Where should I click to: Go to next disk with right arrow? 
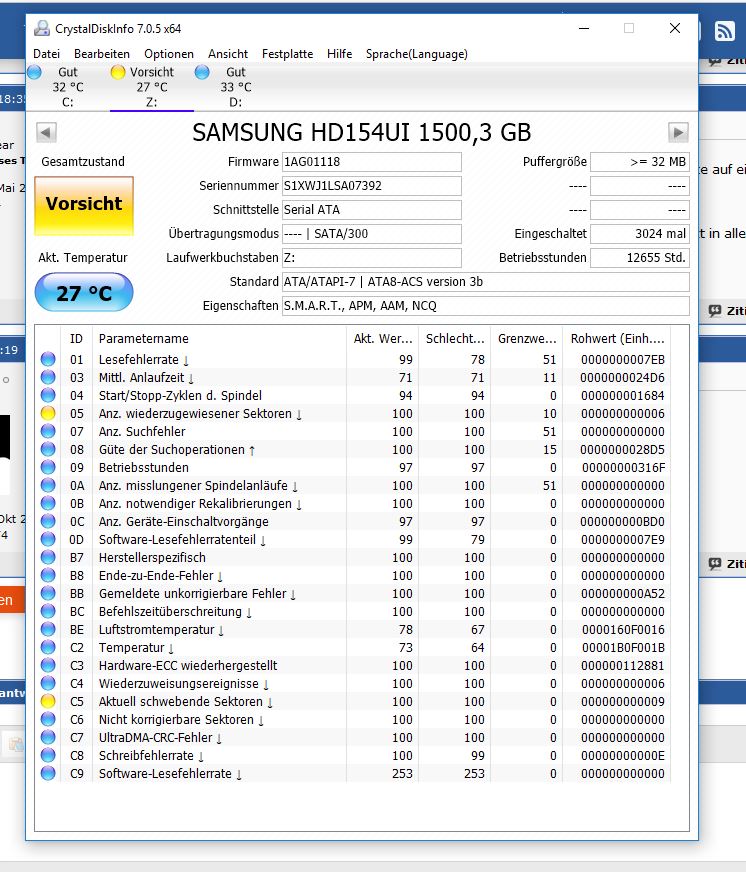click(678, 132)
